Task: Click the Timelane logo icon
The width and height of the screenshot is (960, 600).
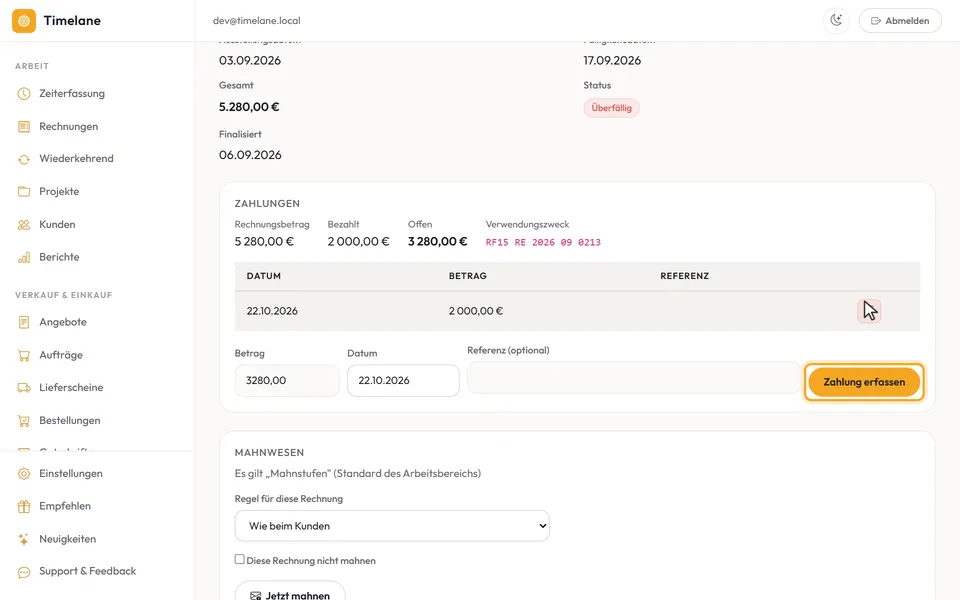Action: [24, 21]
